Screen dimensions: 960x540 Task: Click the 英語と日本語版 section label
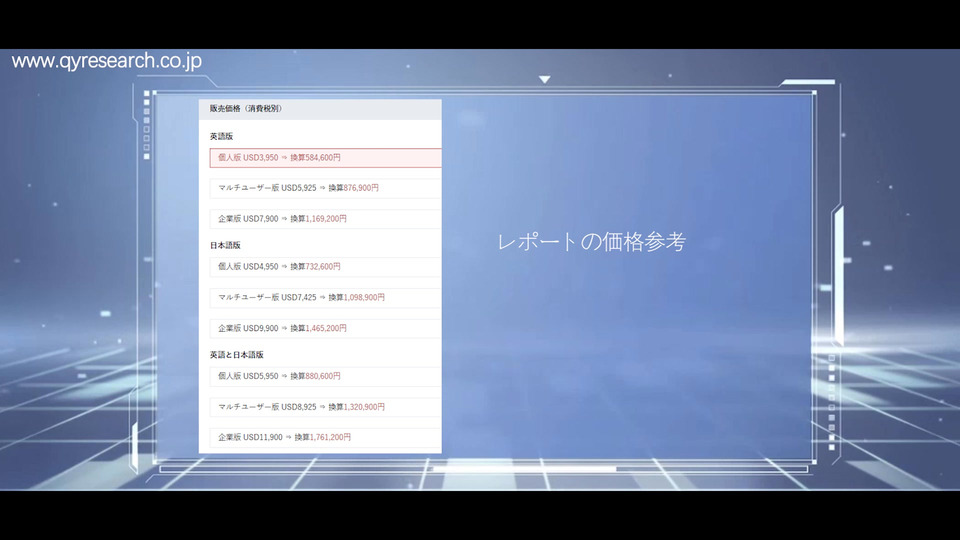[x=236, y=354]
